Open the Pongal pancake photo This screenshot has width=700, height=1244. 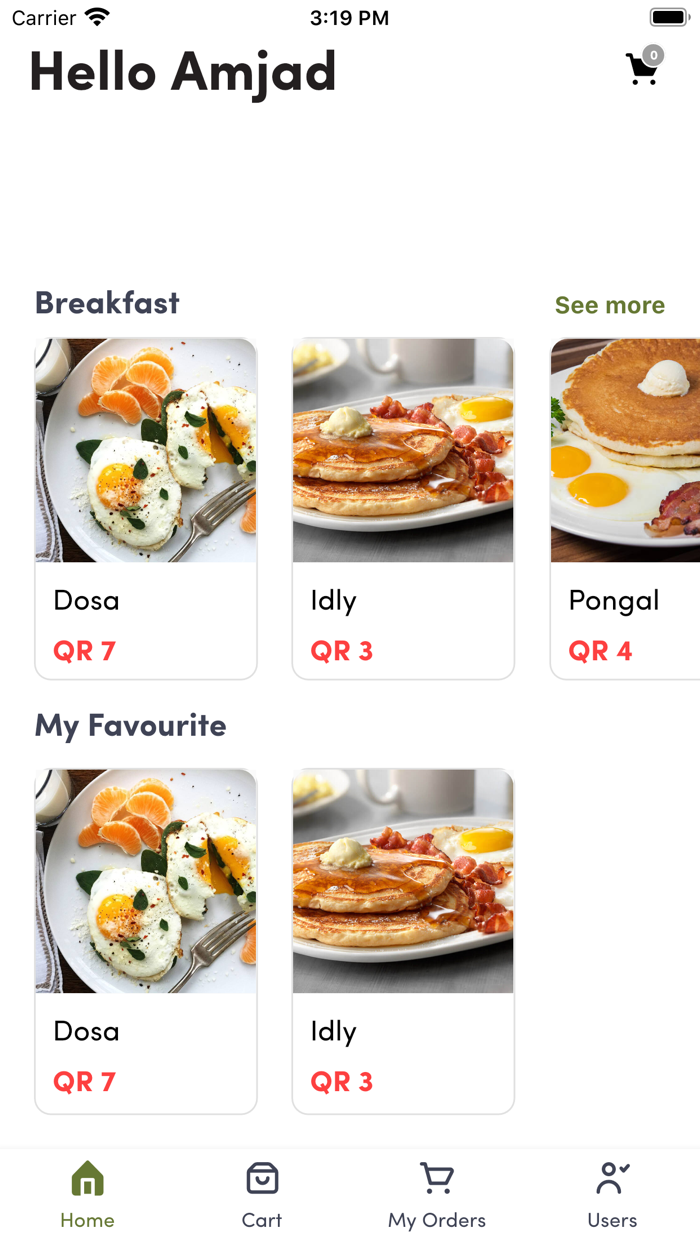click(x=626, y=450)
